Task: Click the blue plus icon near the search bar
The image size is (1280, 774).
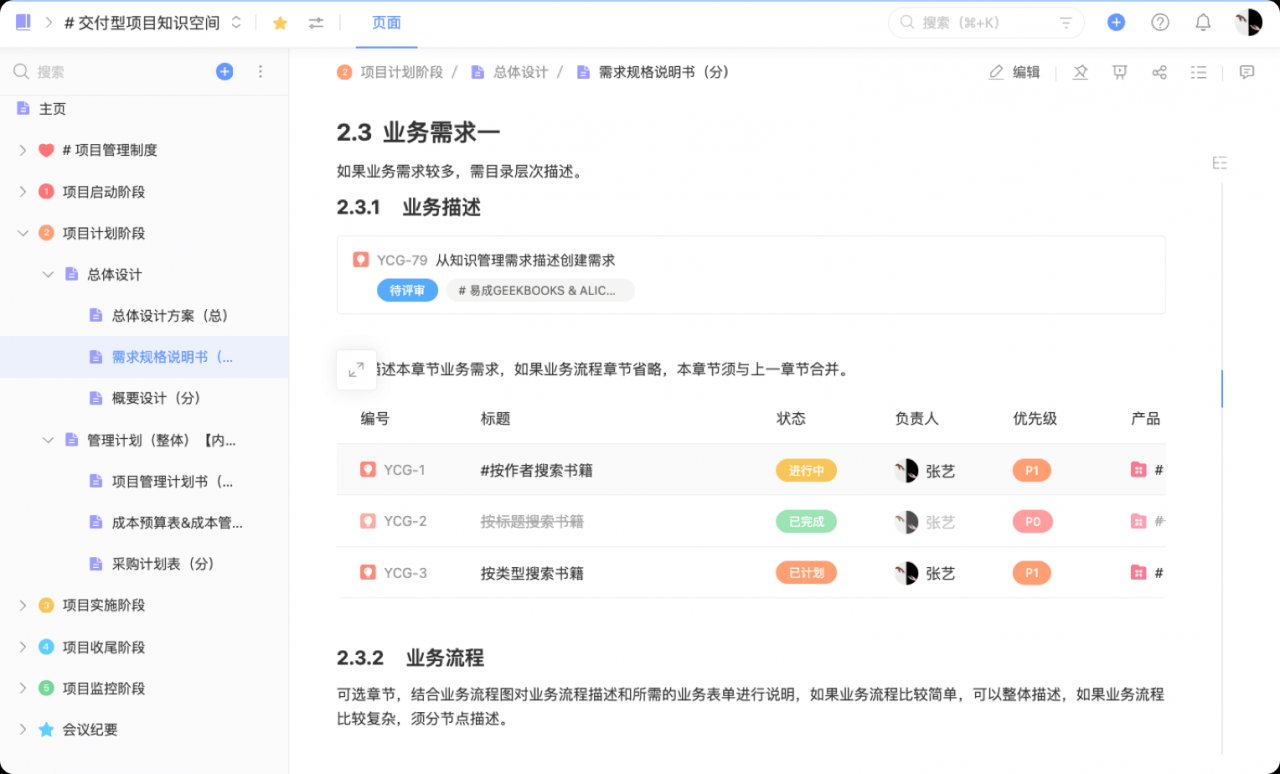Action: pos(1116,21)
